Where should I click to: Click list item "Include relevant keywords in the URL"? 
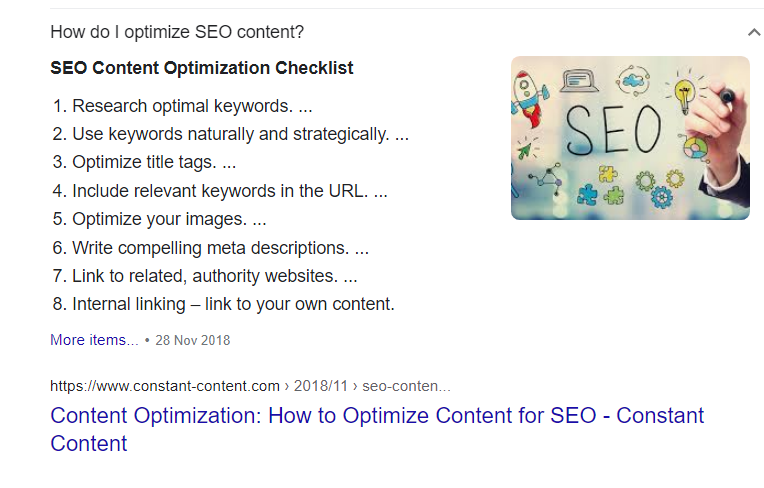tap(220, 191)
